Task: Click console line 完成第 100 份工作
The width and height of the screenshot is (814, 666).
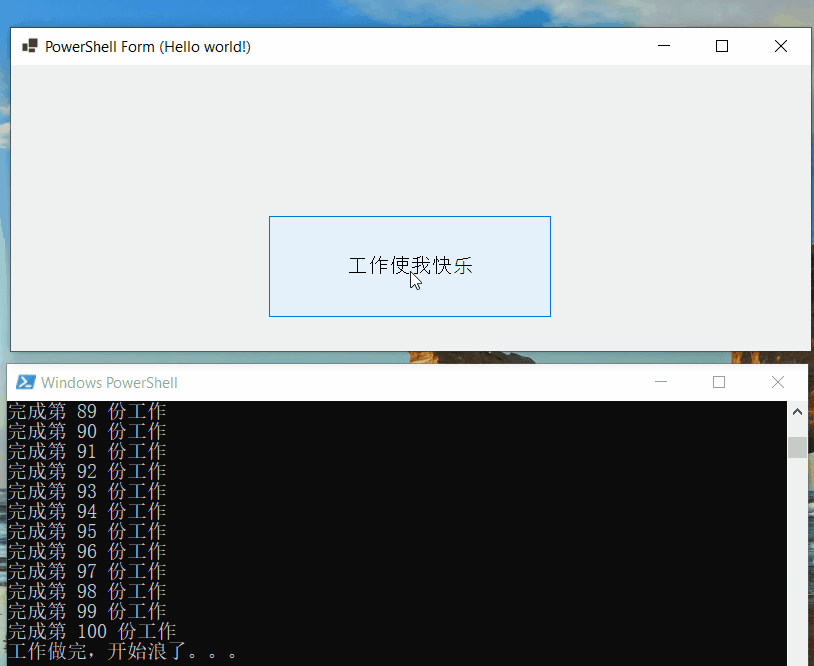Action: point(92,631)
